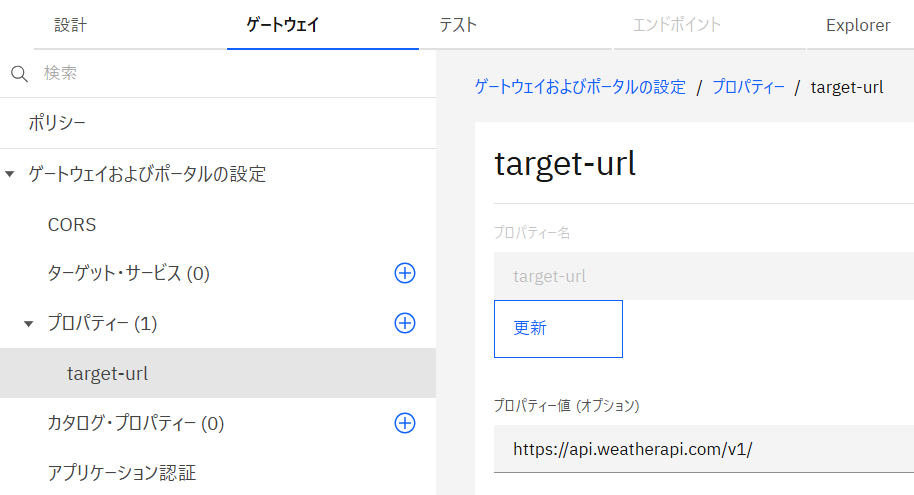Viewport: 914px width, 495px height.
Task: Click the プロパティー名 field showing target-url
Action: click(704, 276)
